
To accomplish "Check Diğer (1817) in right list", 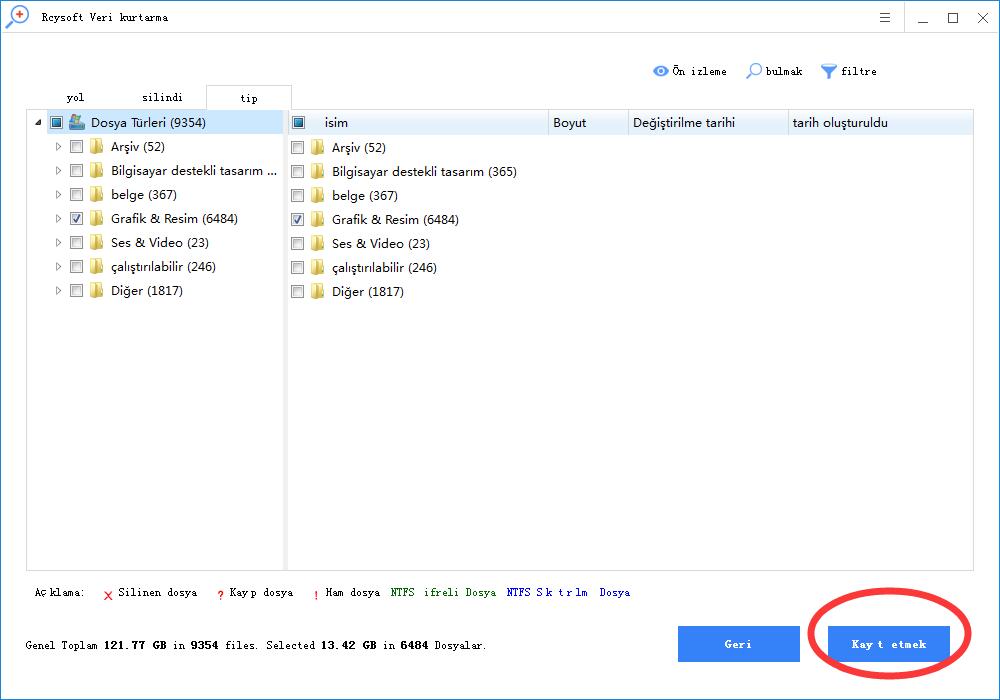I will pos(298,291).
